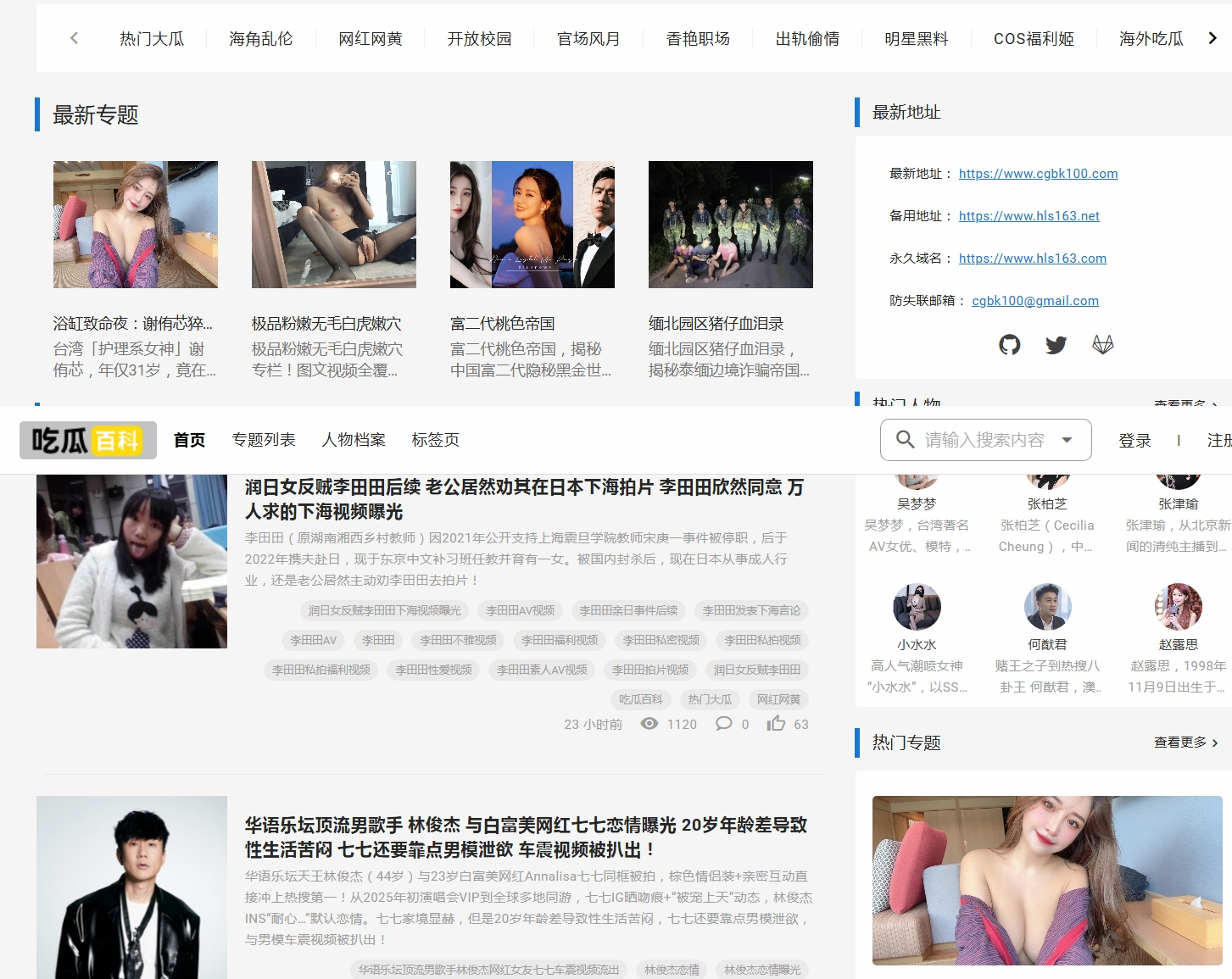This screenshot has height=979, width=1232.
Task: Click the 登录 login link
Action: (1134, 441)
